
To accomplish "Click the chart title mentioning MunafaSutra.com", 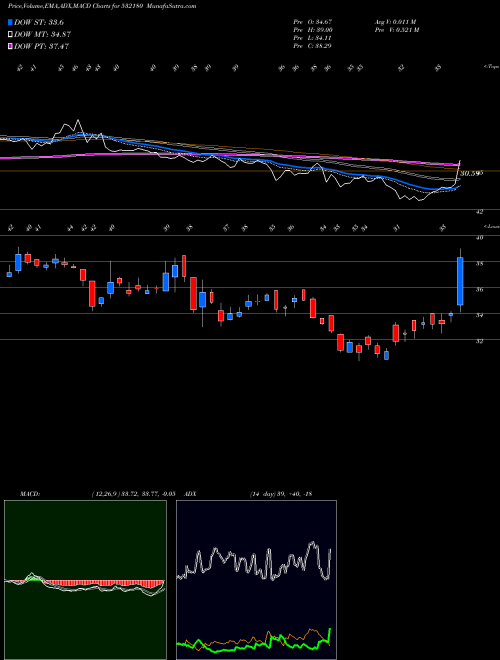I will [102, 6].
